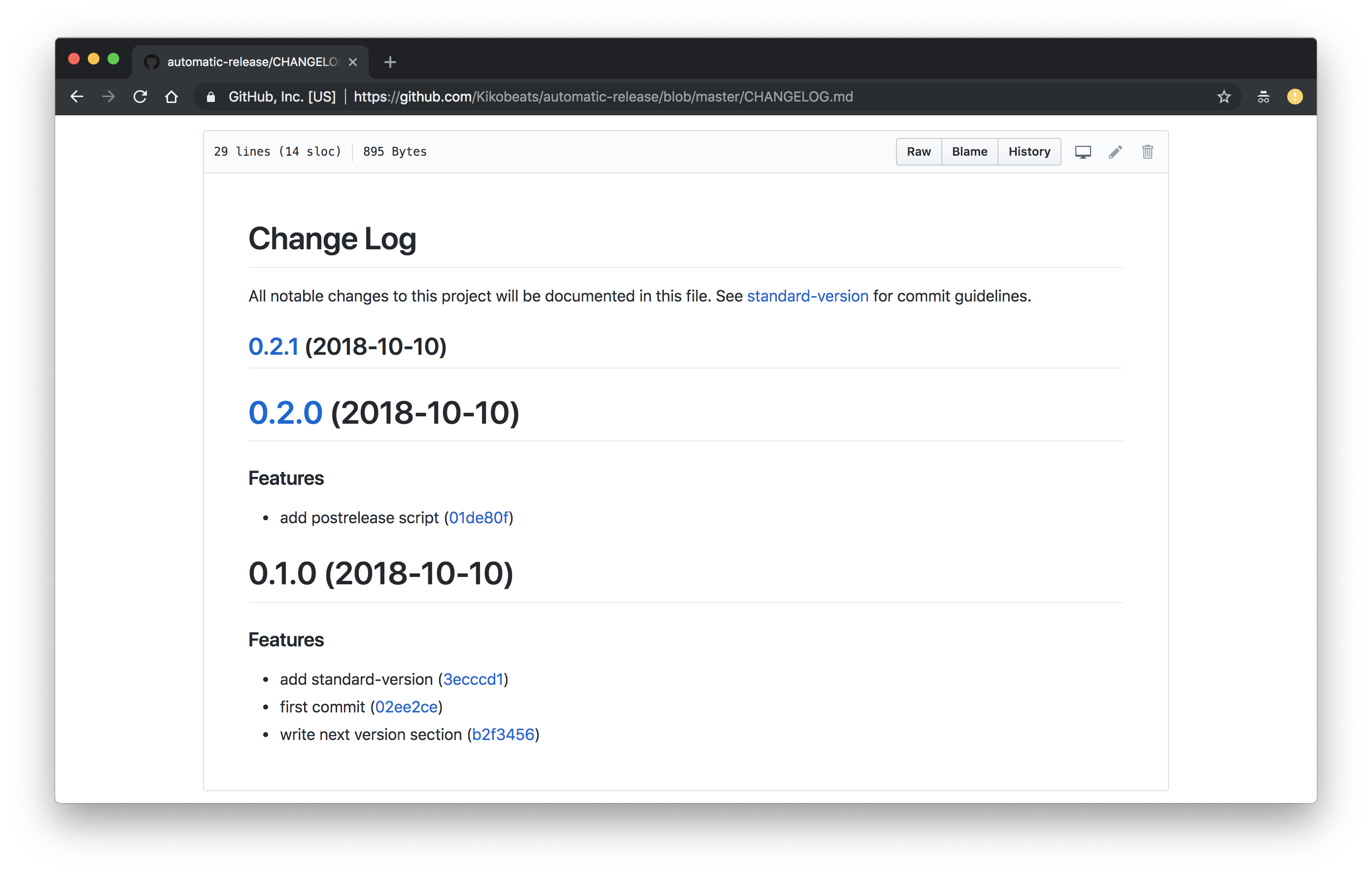Open a new browser tab
This screenshot has width=1372, height=876.
[x=390, y=62]
